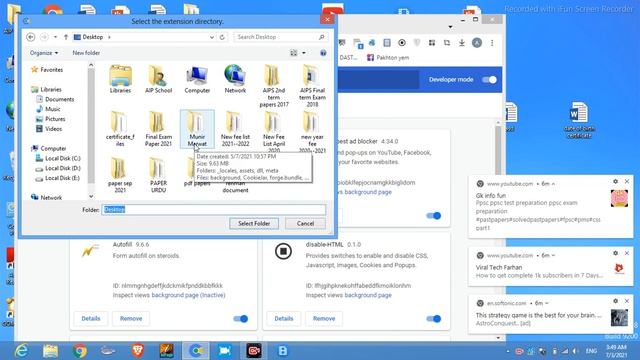
Task: Click Details button for disable-HTML extension
Action: pyautogui.click(x=284, y=318)
